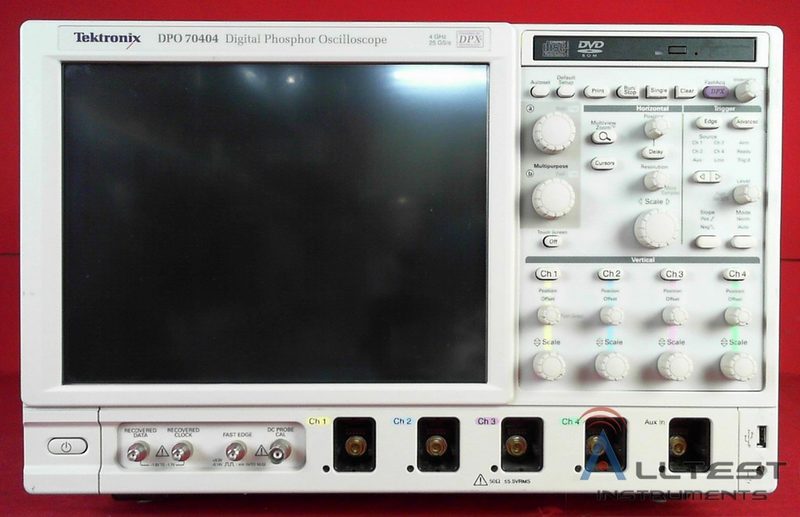
Task: Switch the Touch Screen Off button
Action: click(552, 241)
